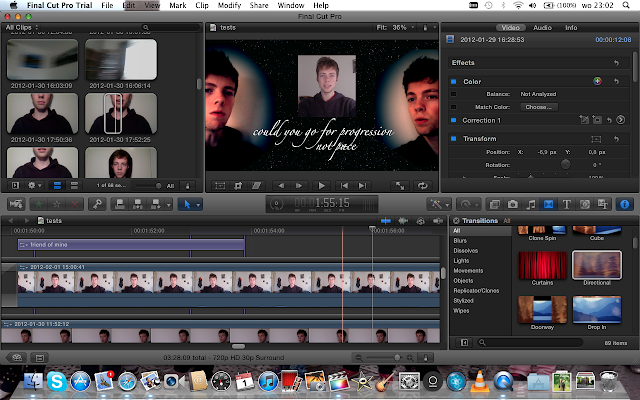Screen dimensions: 640x400
Task: Reset the Transform parameters arrow
Action: (x=616, y=139)
